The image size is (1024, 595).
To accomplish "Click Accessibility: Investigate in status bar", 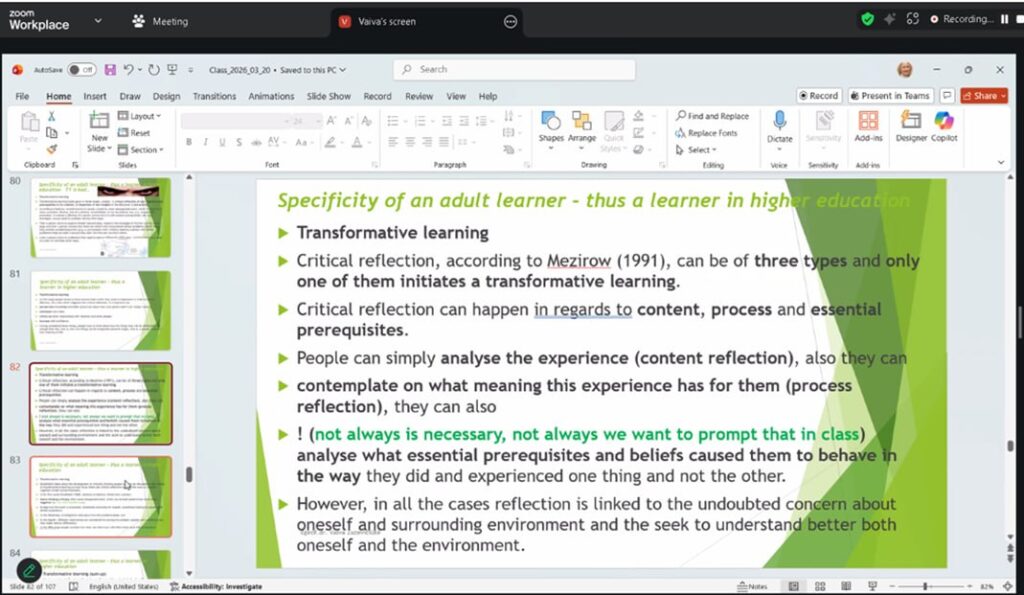I will tap(216, 587).
